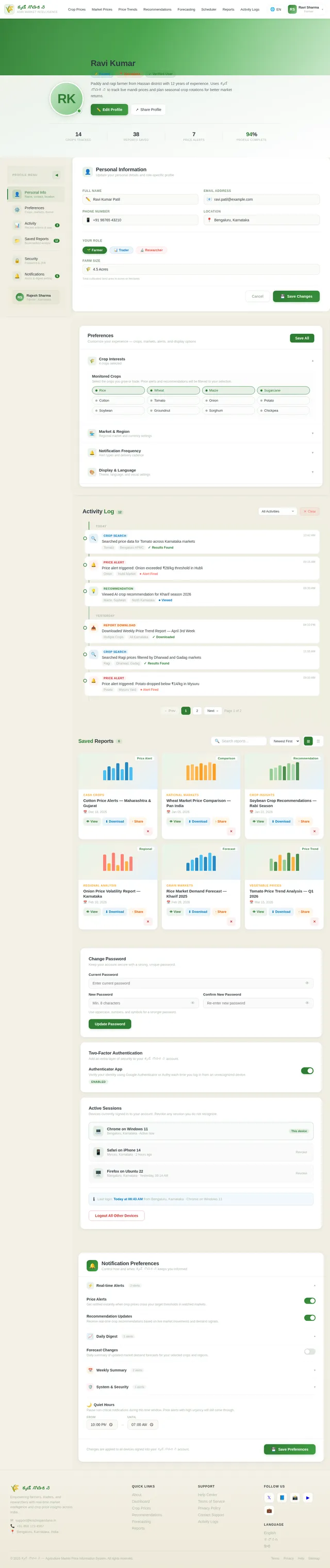Open the Market Prices nav item
This screenshot has height=1568, width=330.
pos(102,9)
